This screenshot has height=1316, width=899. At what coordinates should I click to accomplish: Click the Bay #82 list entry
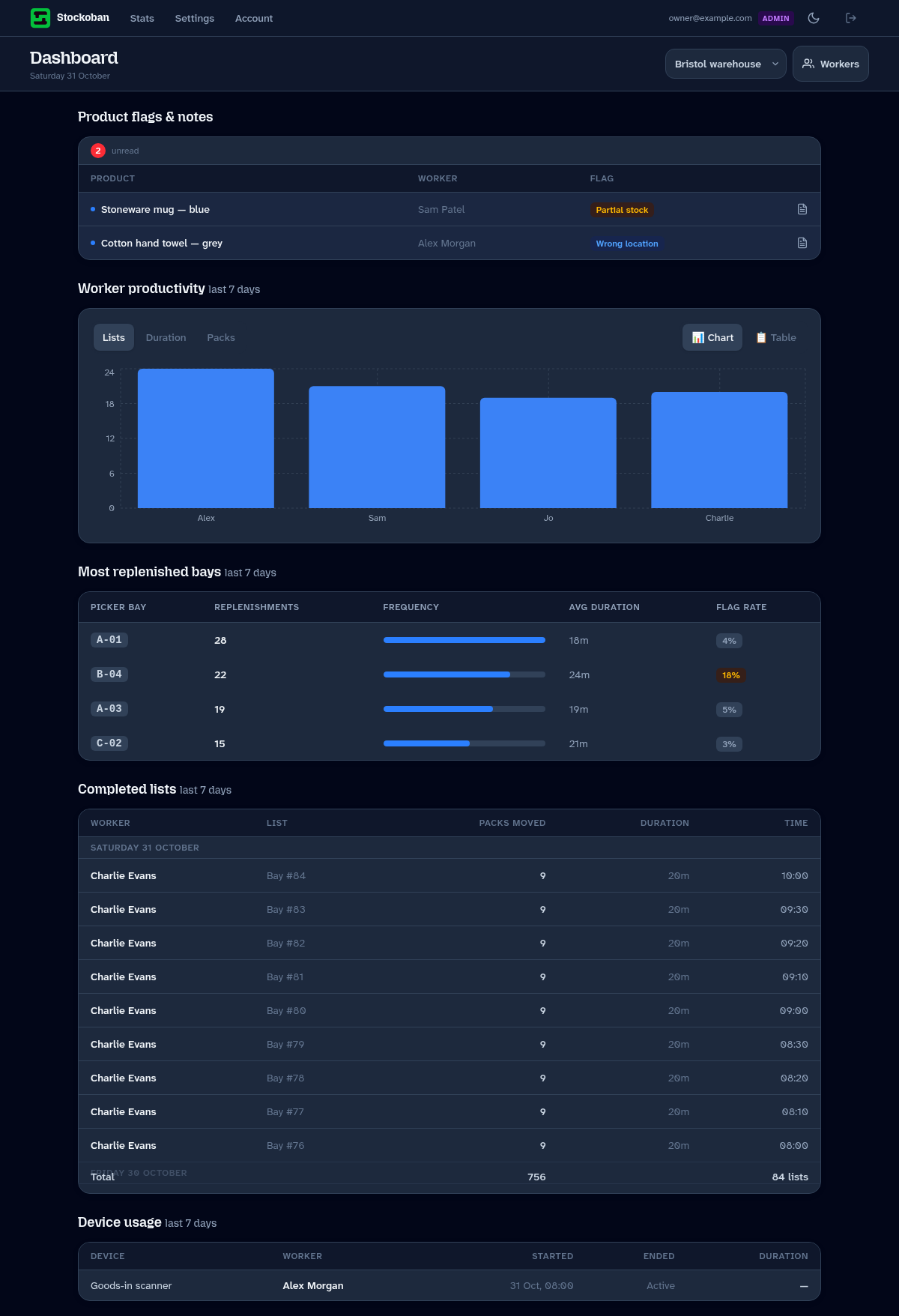(x=286, y=943)
